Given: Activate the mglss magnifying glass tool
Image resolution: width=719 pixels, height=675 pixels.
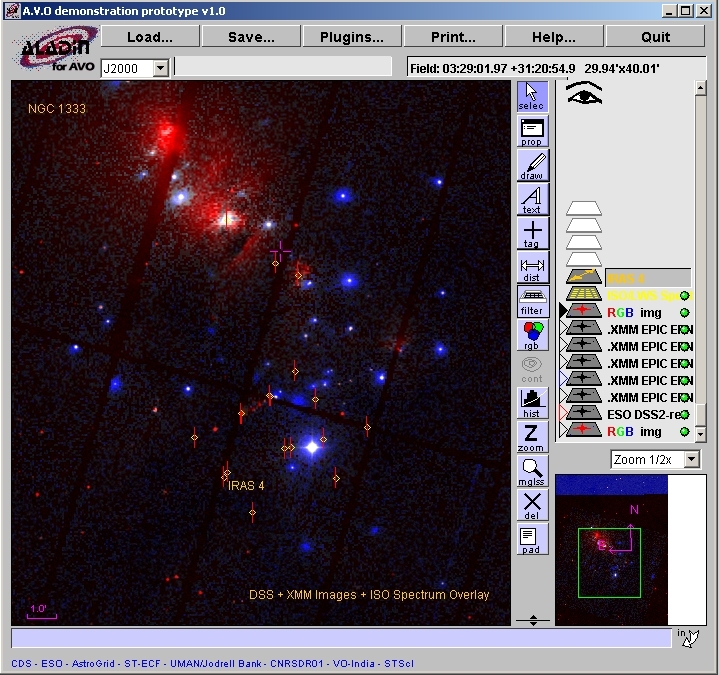Looking at the screenshot, I should tap(531, 471).
